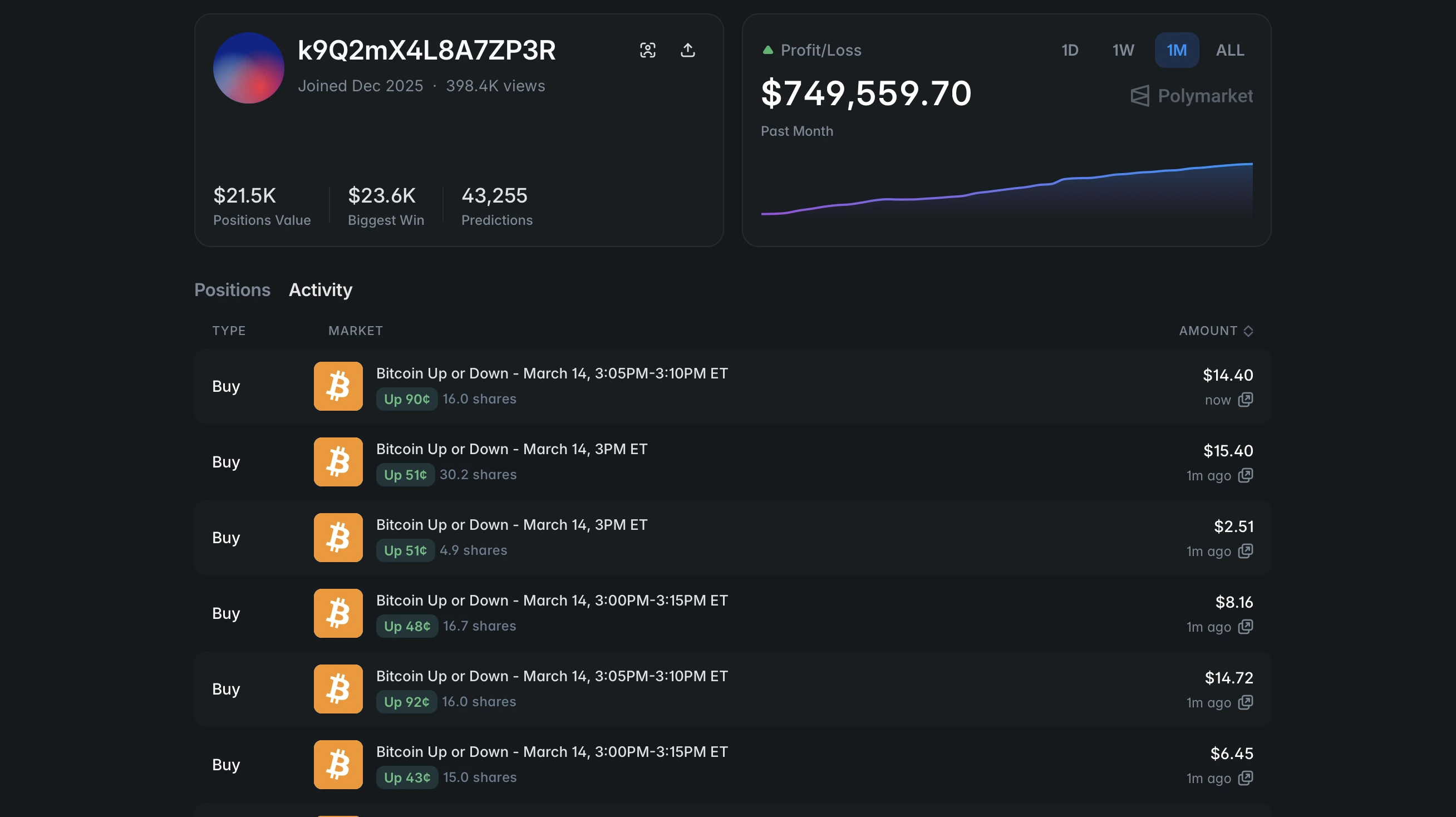Open external link icon for $2.51 trade
The width and height of the screenshot is (1456, 817).
pyautogui.click(x=1245, y=552)
